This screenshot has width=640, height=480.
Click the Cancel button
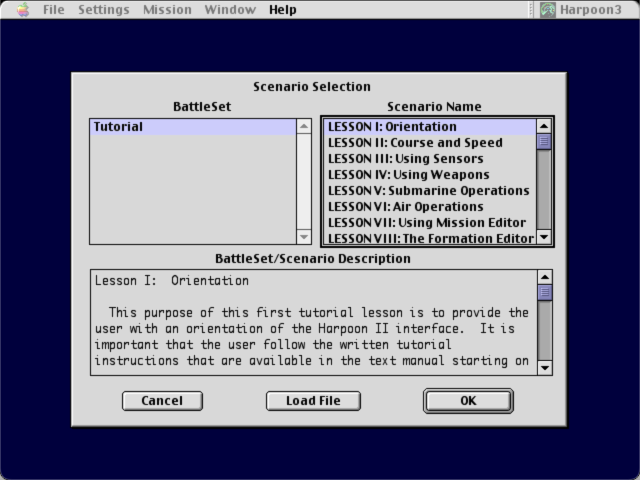click(x=162, y=401)
